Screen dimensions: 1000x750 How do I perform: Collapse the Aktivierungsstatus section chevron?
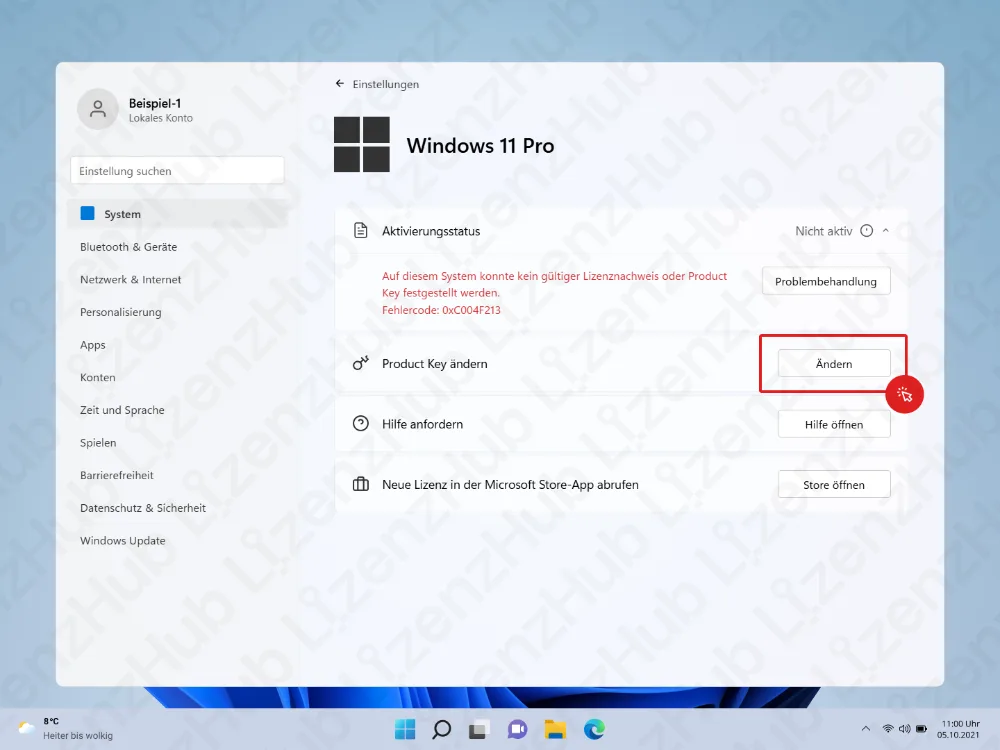[886, 231]
